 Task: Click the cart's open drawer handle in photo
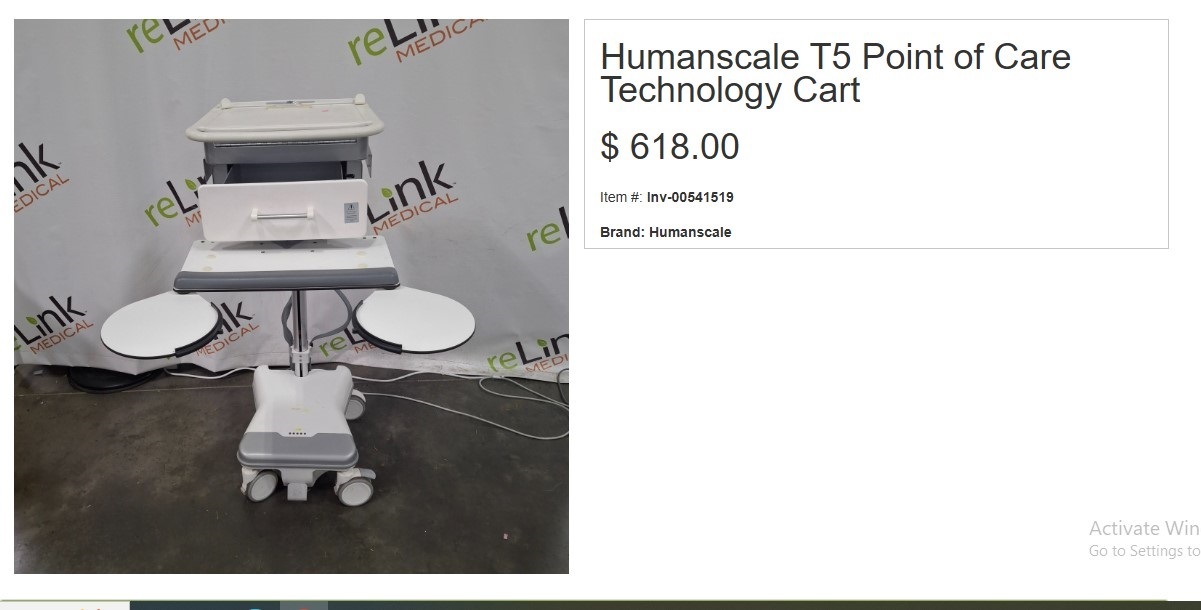click(x=281, y=213)
